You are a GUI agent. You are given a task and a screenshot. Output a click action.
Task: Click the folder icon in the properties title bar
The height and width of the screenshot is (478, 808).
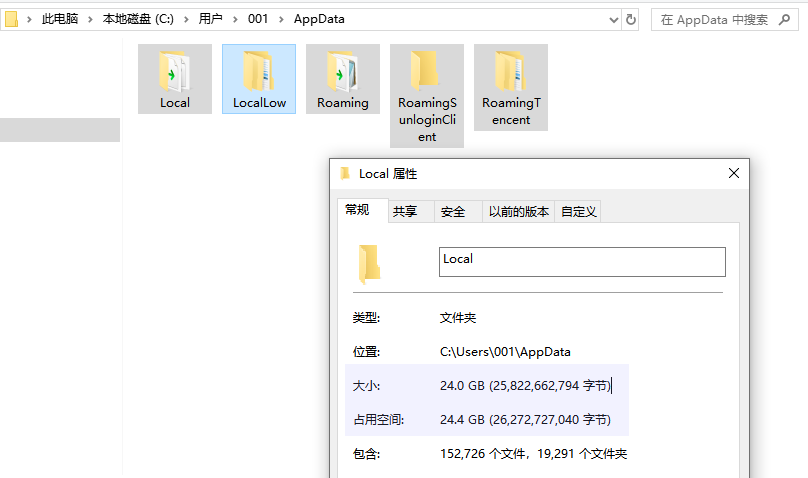pyautogui.click(x=345, y=174)
